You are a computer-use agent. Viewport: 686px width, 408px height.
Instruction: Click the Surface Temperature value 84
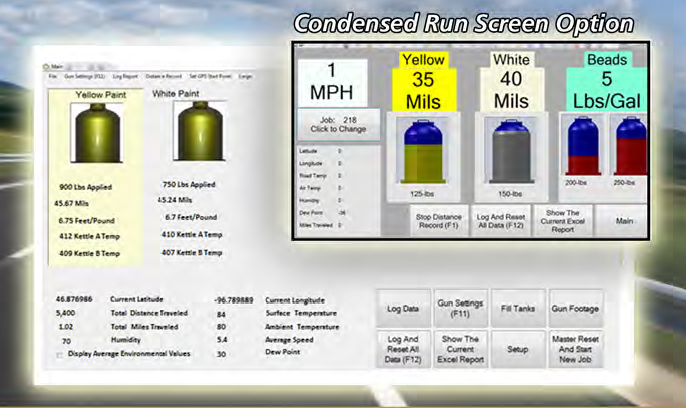221,314
